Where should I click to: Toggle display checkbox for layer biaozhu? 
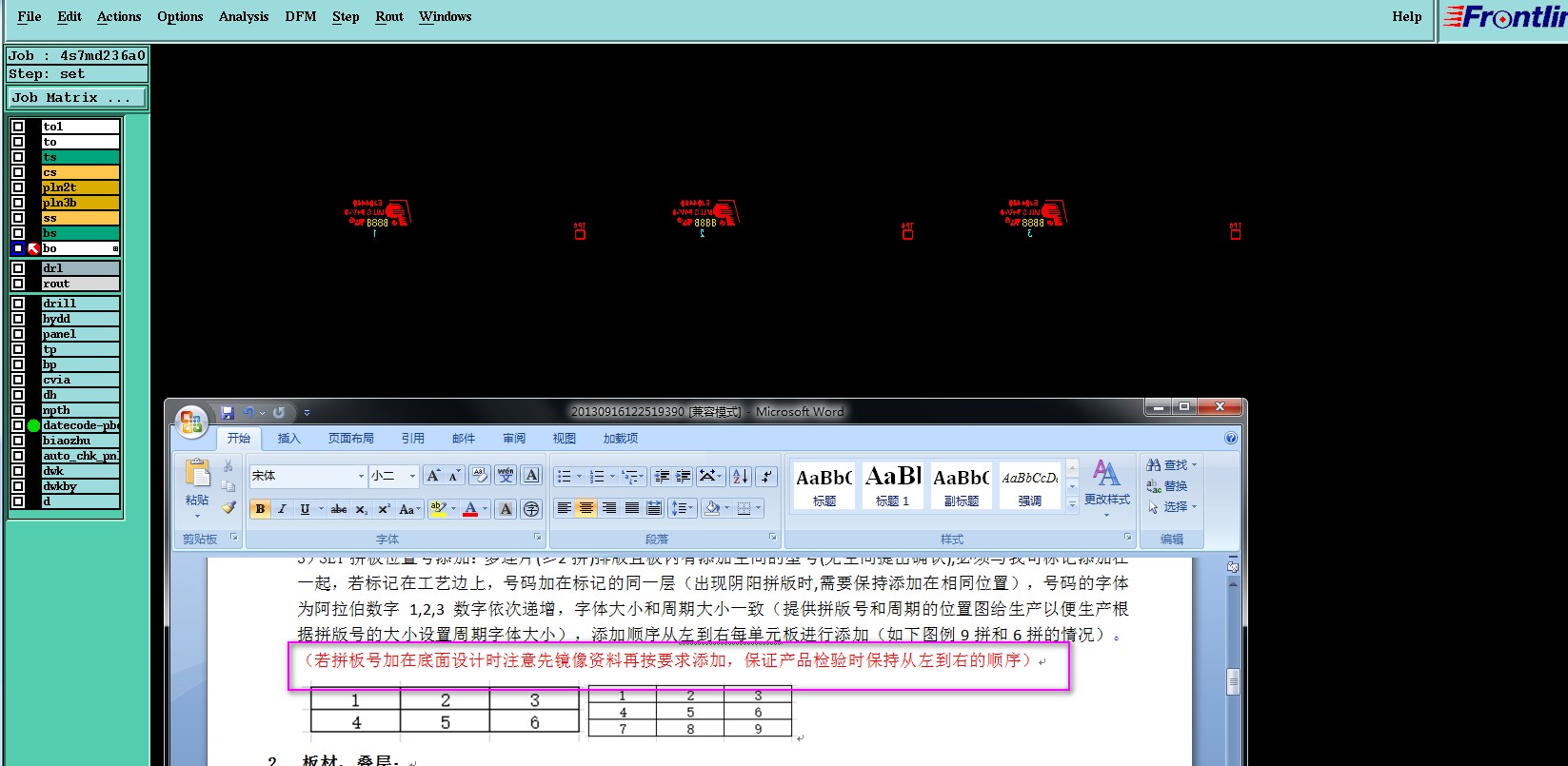pyautogui.click(x=18, y=441)
